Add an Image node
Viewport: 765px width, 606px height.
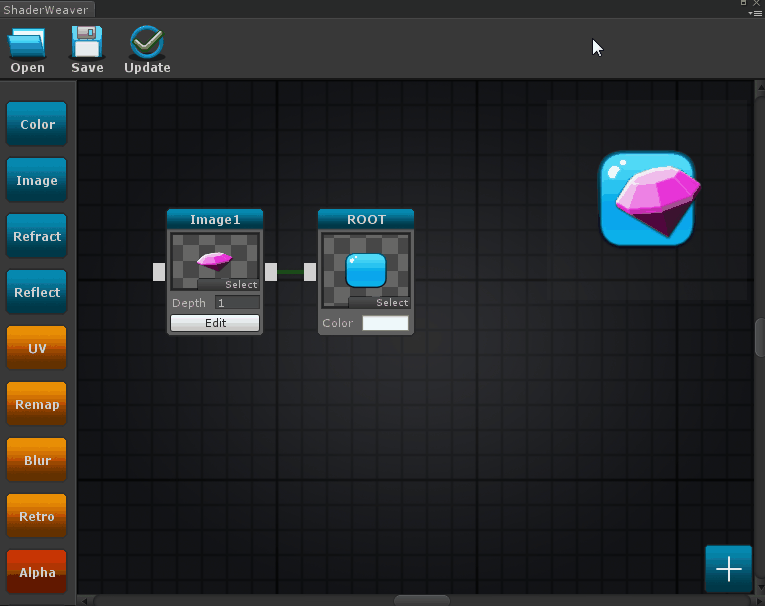point(37,180)
